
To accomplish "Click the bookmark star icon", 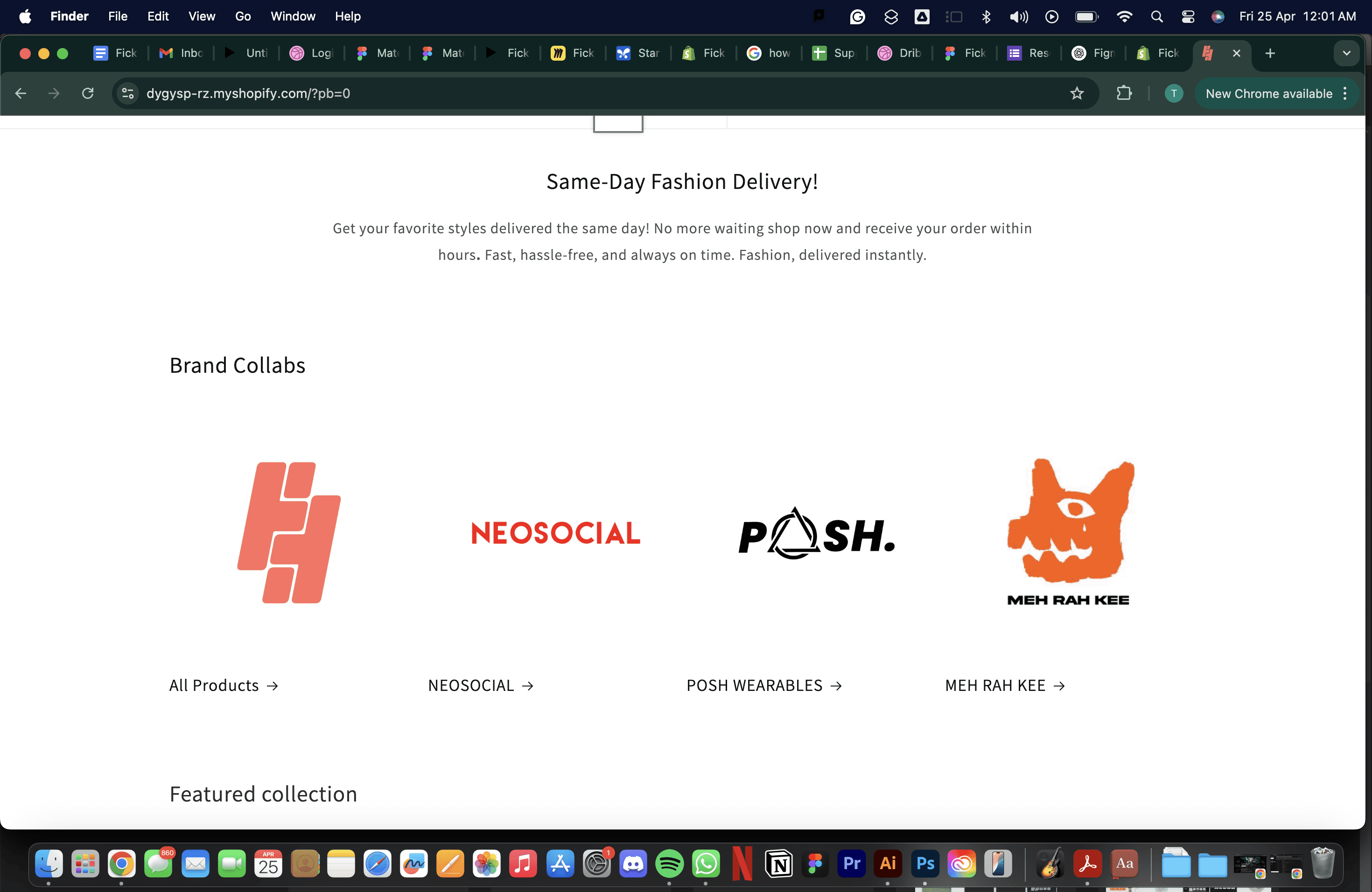I will pos(1076,93).
